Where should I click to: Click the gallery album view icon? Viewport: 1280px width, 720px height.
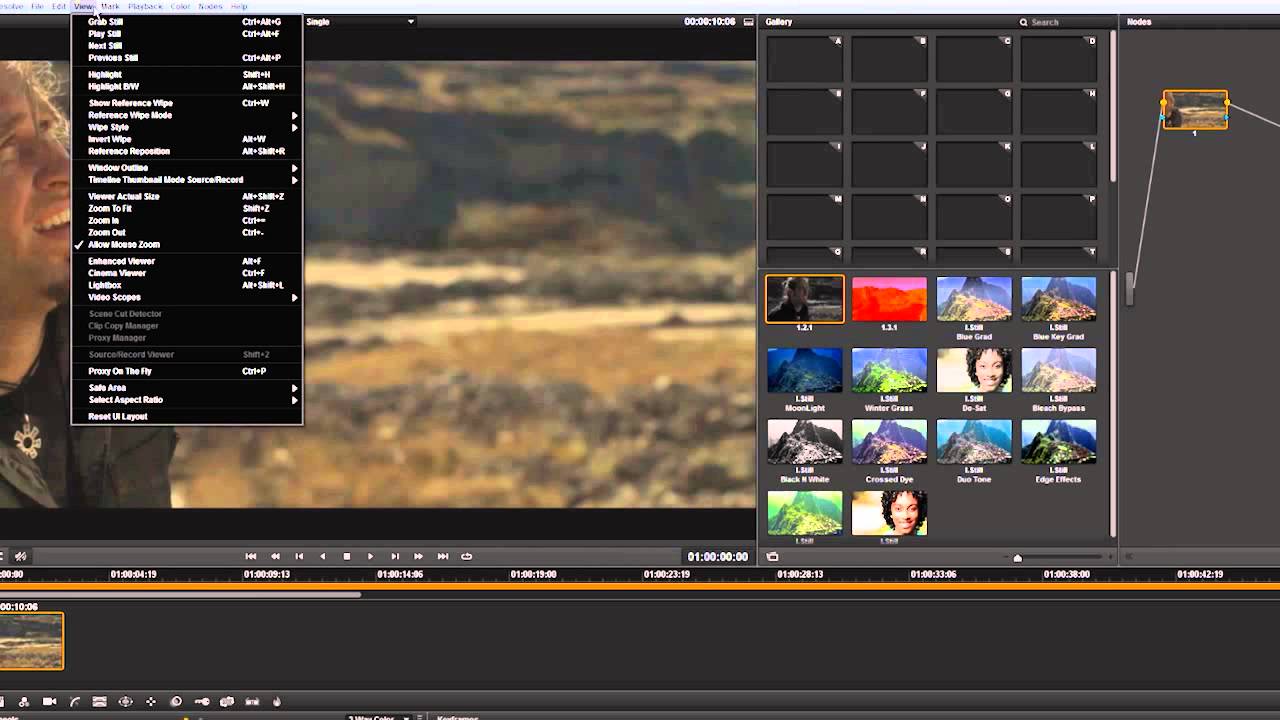pos(772,556)
